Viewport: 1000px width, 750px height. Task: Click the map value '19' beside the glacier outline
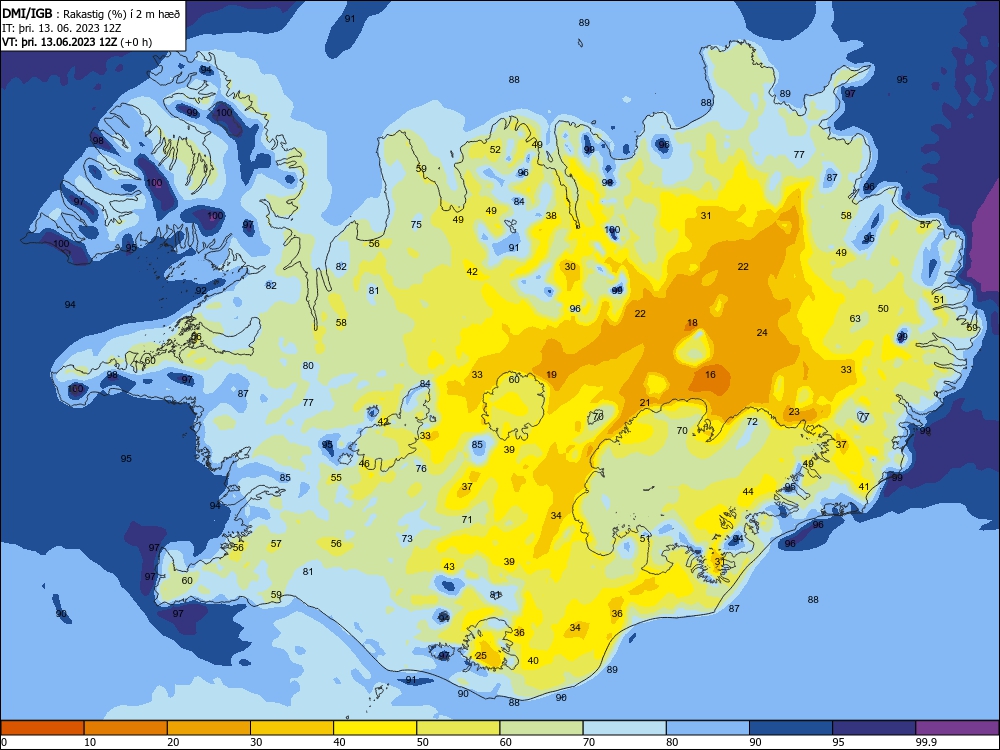[x=552, y=374]
